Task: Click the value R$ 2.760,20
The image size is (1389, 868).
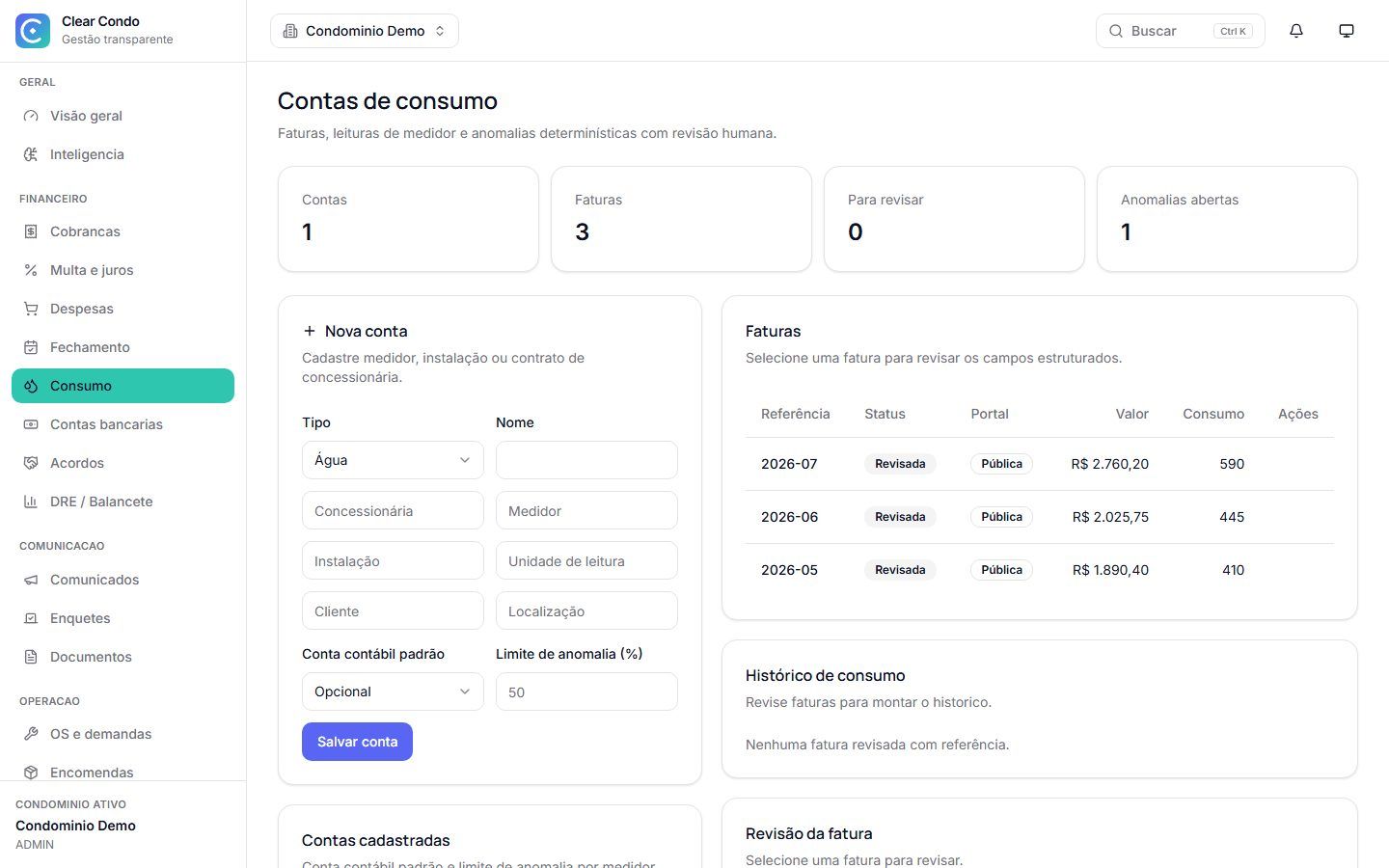Action: pyautogui.click(x=1109, y=464)
